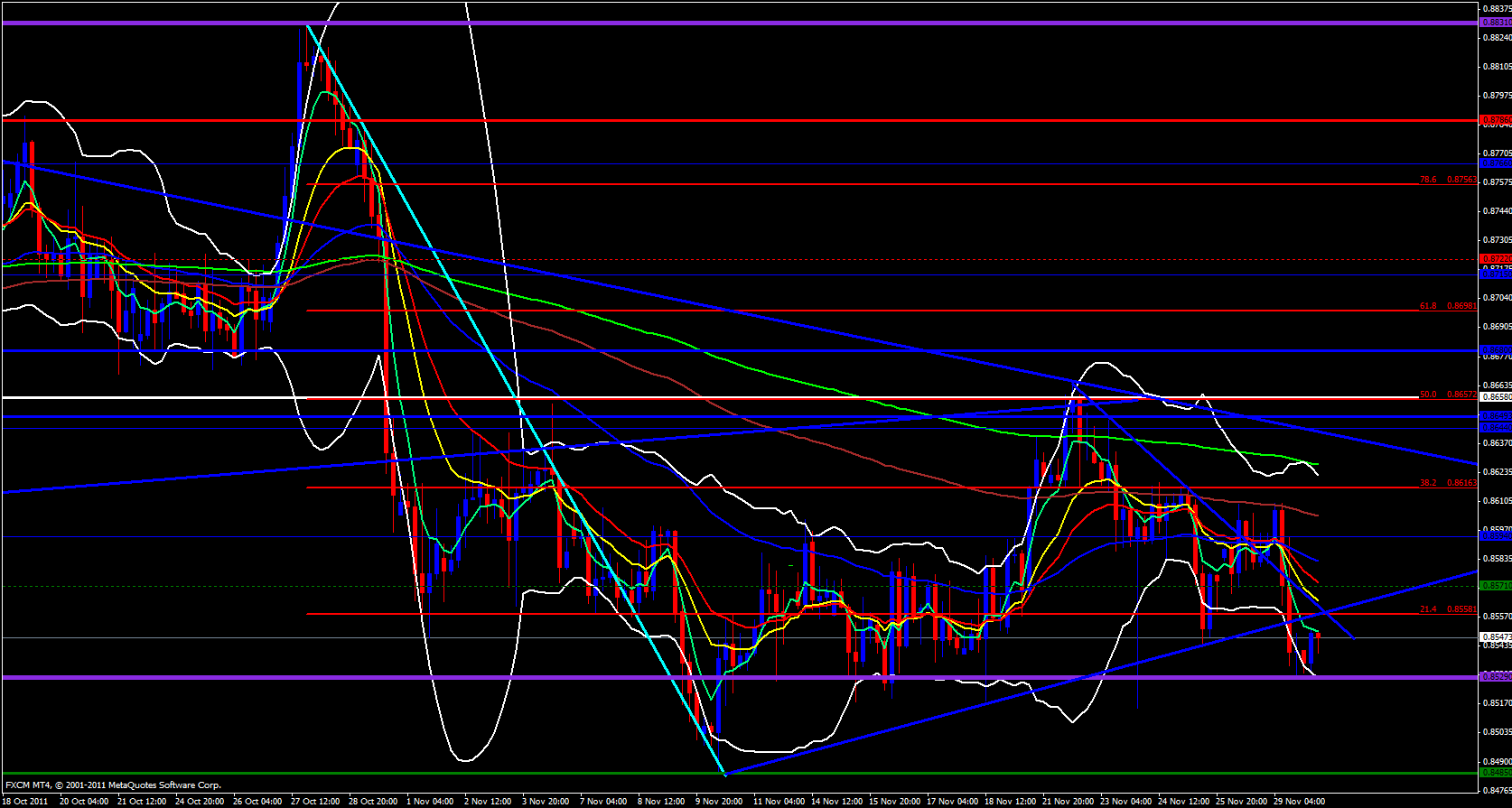The height and width of the screenshot is (808, 1512).
Task: Select the current price tag 0.85473
Action: 1495,637
